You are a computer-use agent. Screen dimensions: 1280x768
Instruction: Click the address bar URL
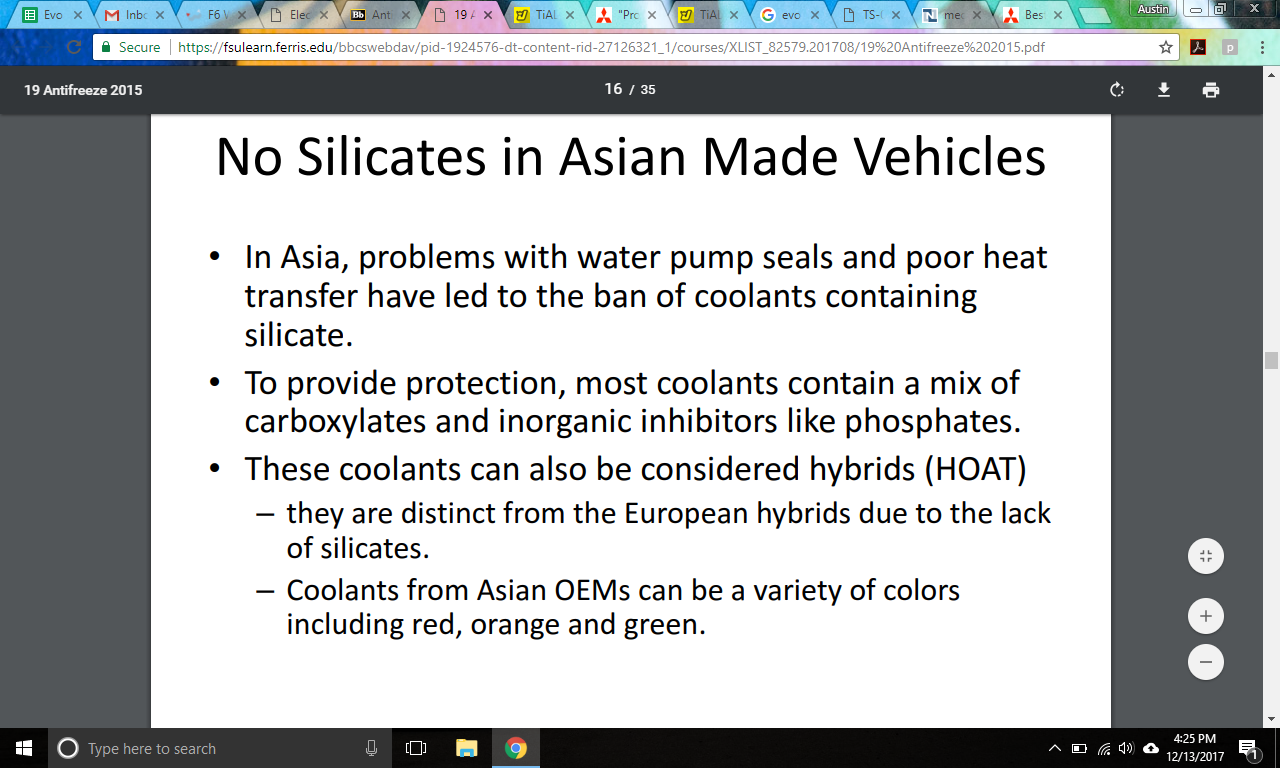600,47
